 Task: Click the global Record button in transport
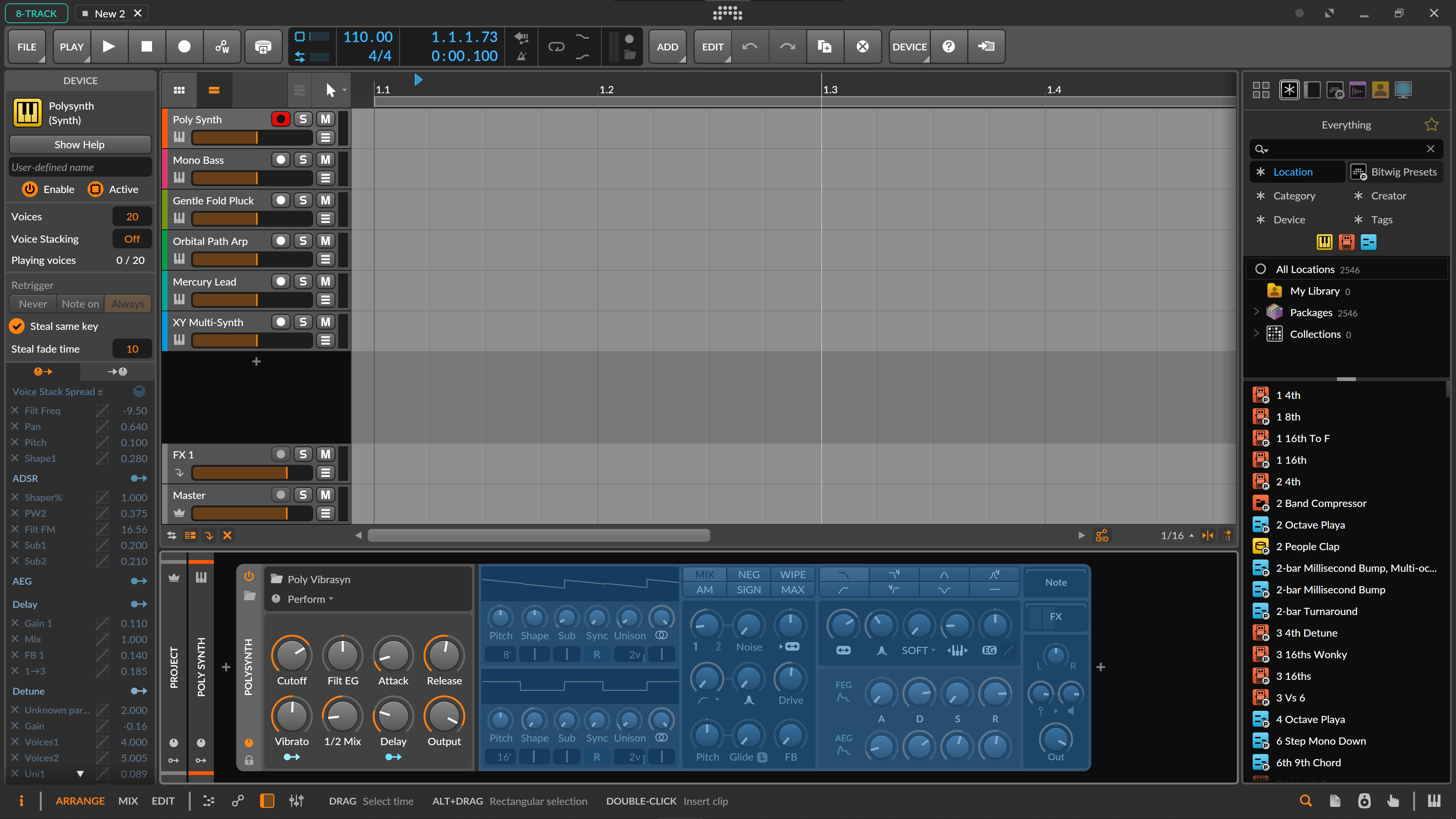(184, 46)
